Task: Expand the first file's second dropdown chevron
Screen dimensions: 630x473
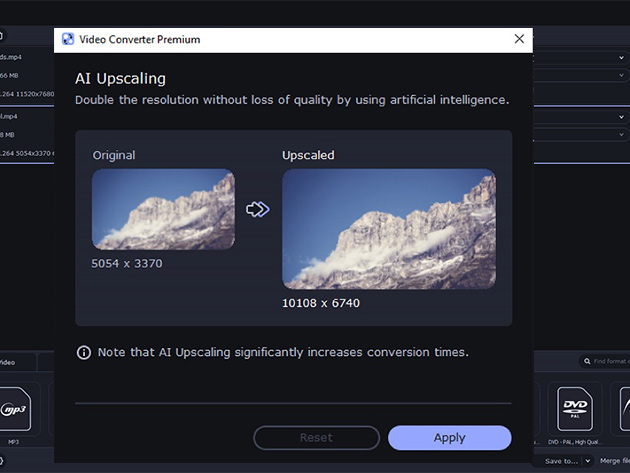Action: click(x=621, y=75)
